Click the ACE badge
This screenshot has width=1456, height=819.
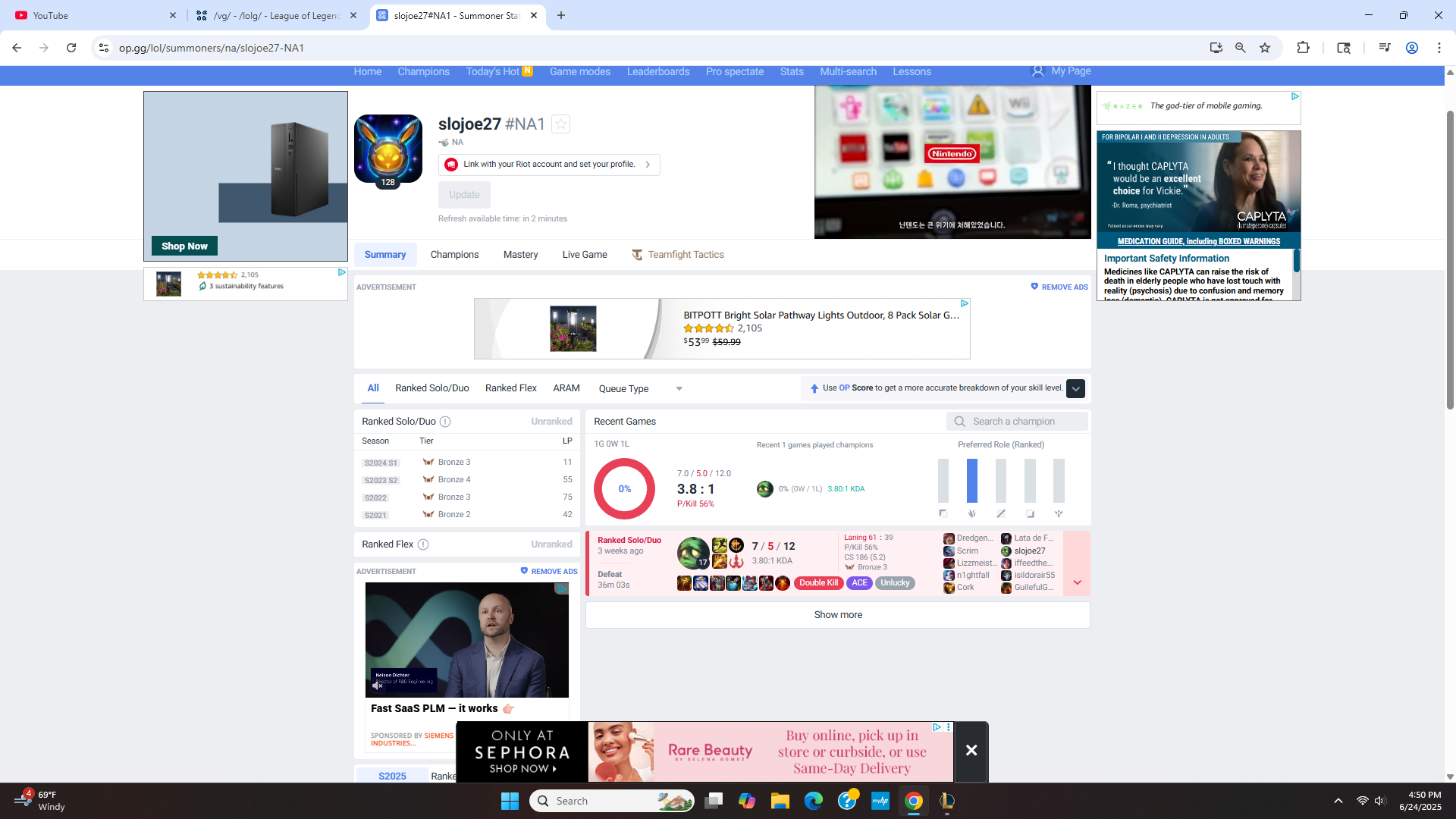[x=859, y=583]
